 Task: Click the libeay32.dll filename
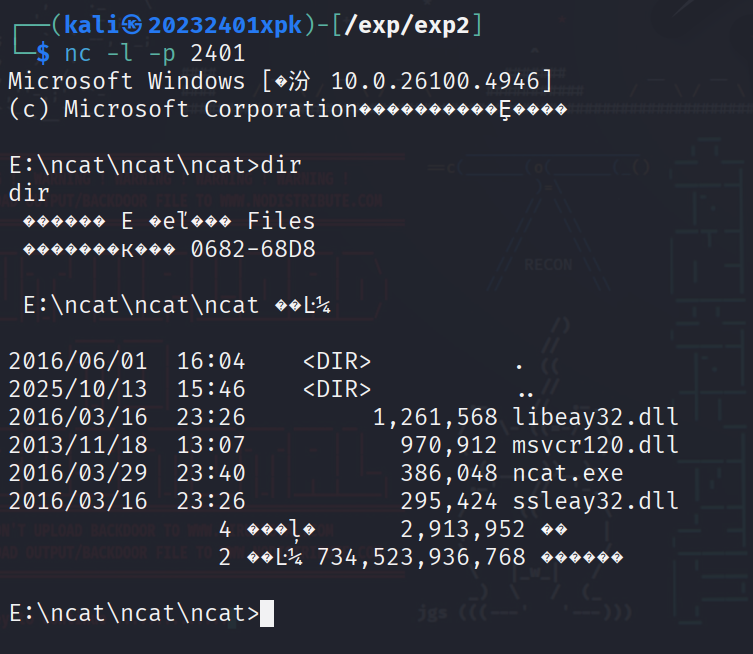[x=595, y=415]
